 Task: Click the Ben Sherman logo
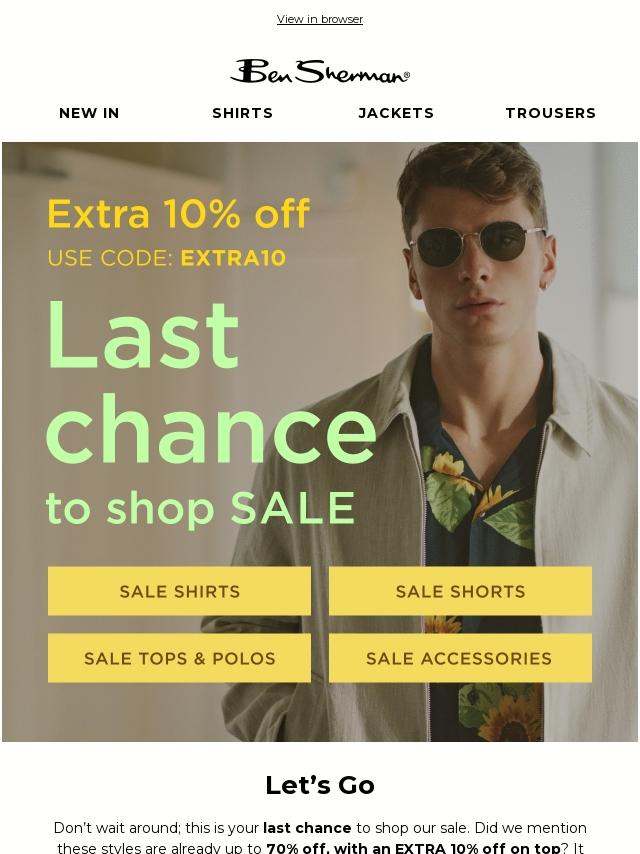[320, 72]
